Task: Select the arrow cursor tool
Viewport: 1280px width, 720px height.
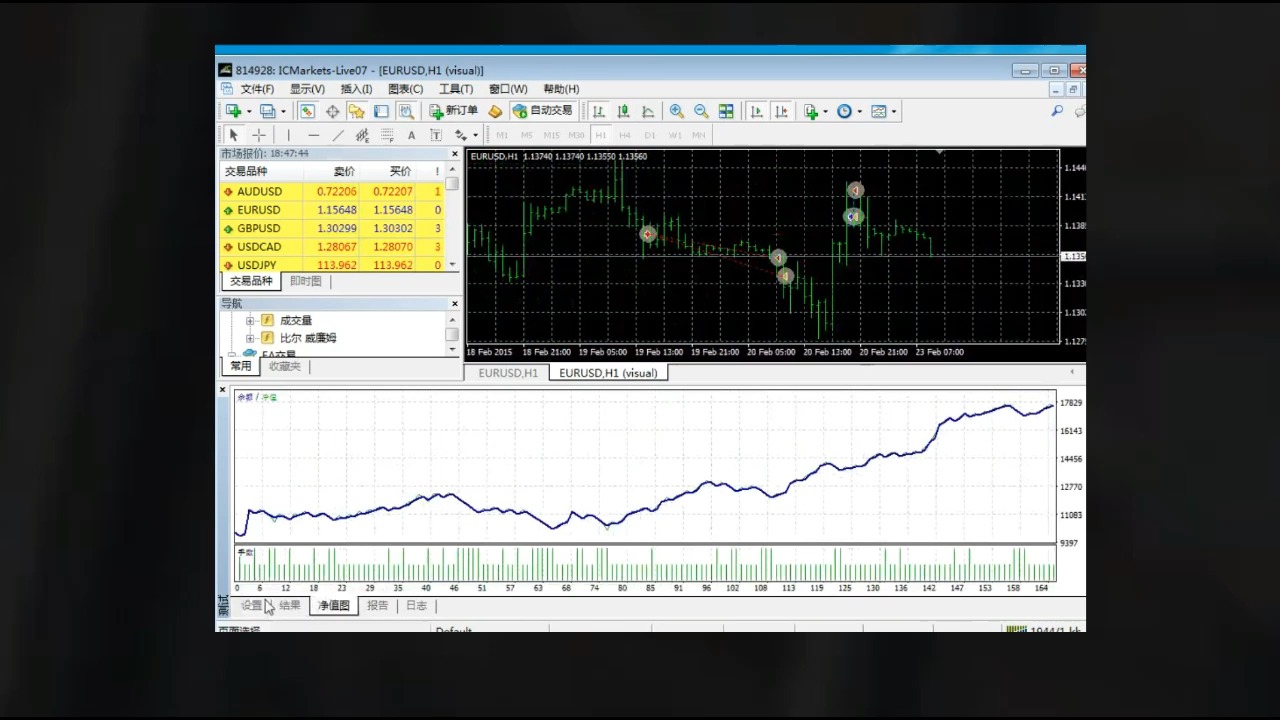Action: (x=233, y=135)
